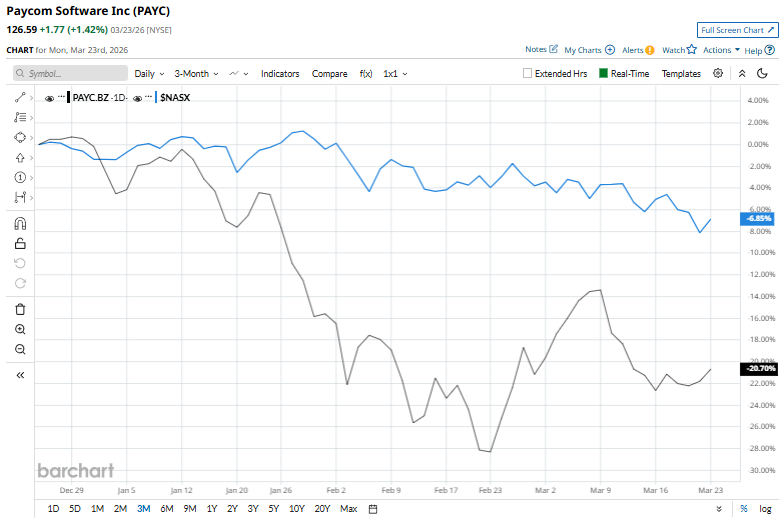Viewport: 780px width, 521px height.
Task: Expand the Actions dropdown
Action: [721, 50]
